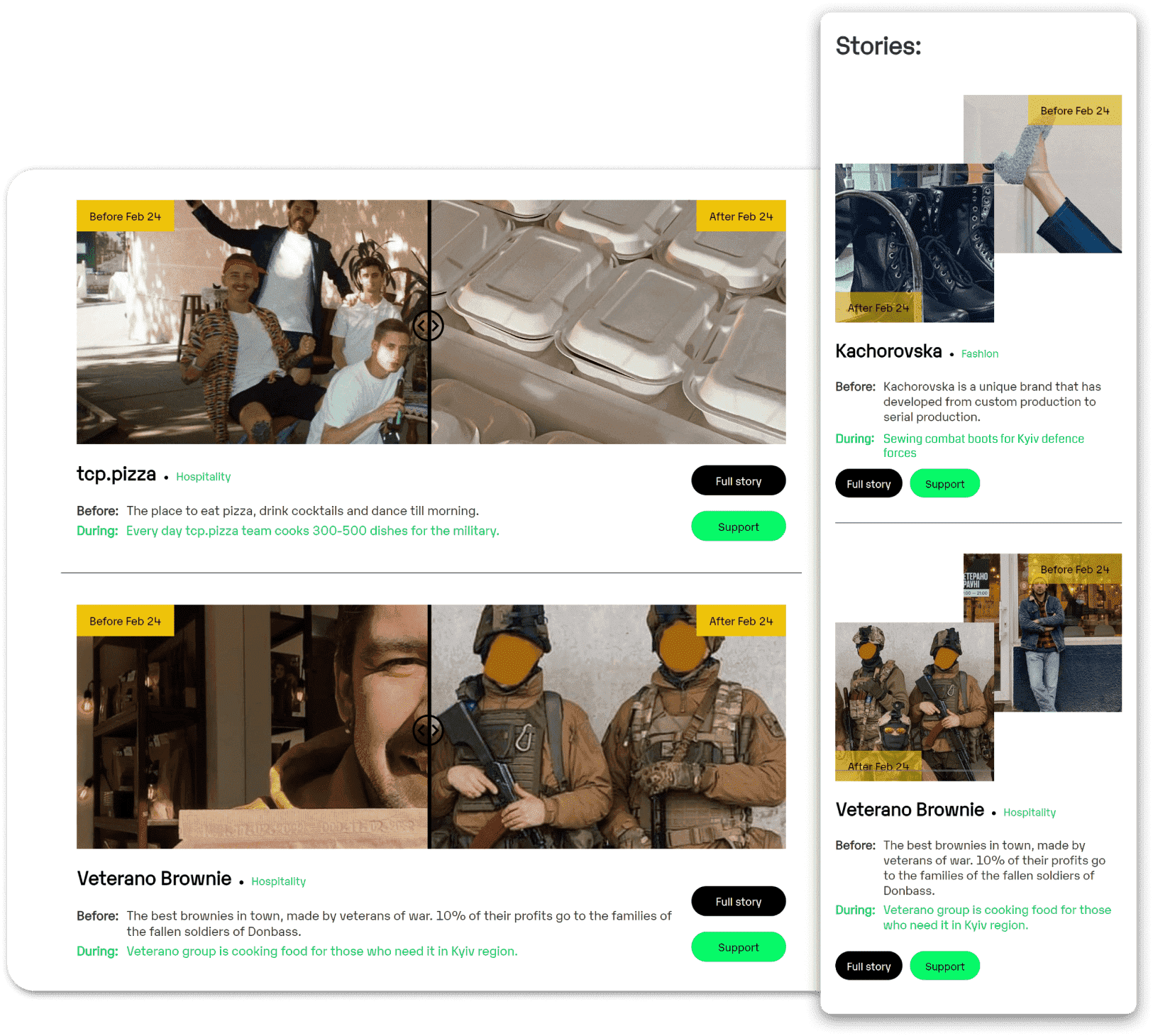Click Sewing combat boots for Kyiv defence text

tap(983, 446)
